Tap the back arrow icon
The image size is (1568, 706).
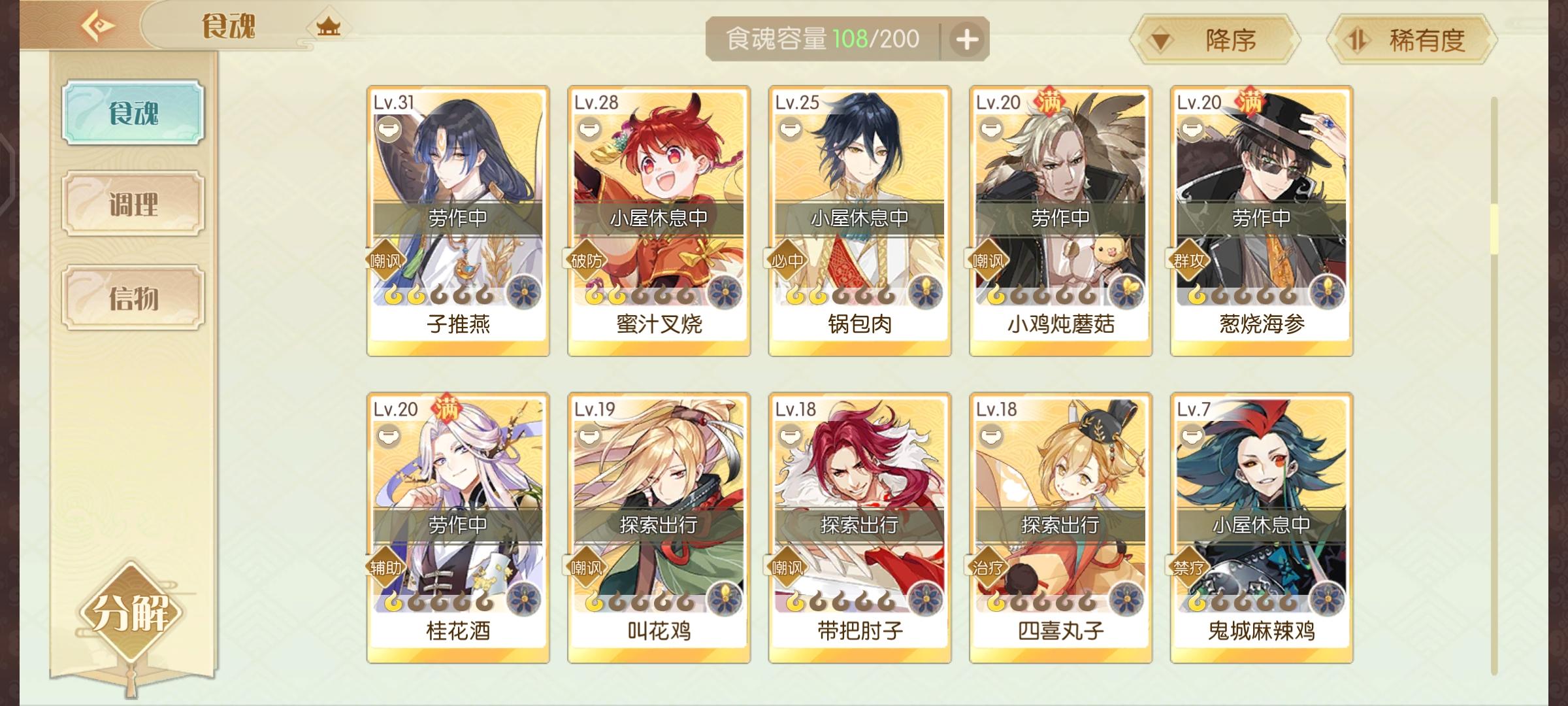click(98, 26)
